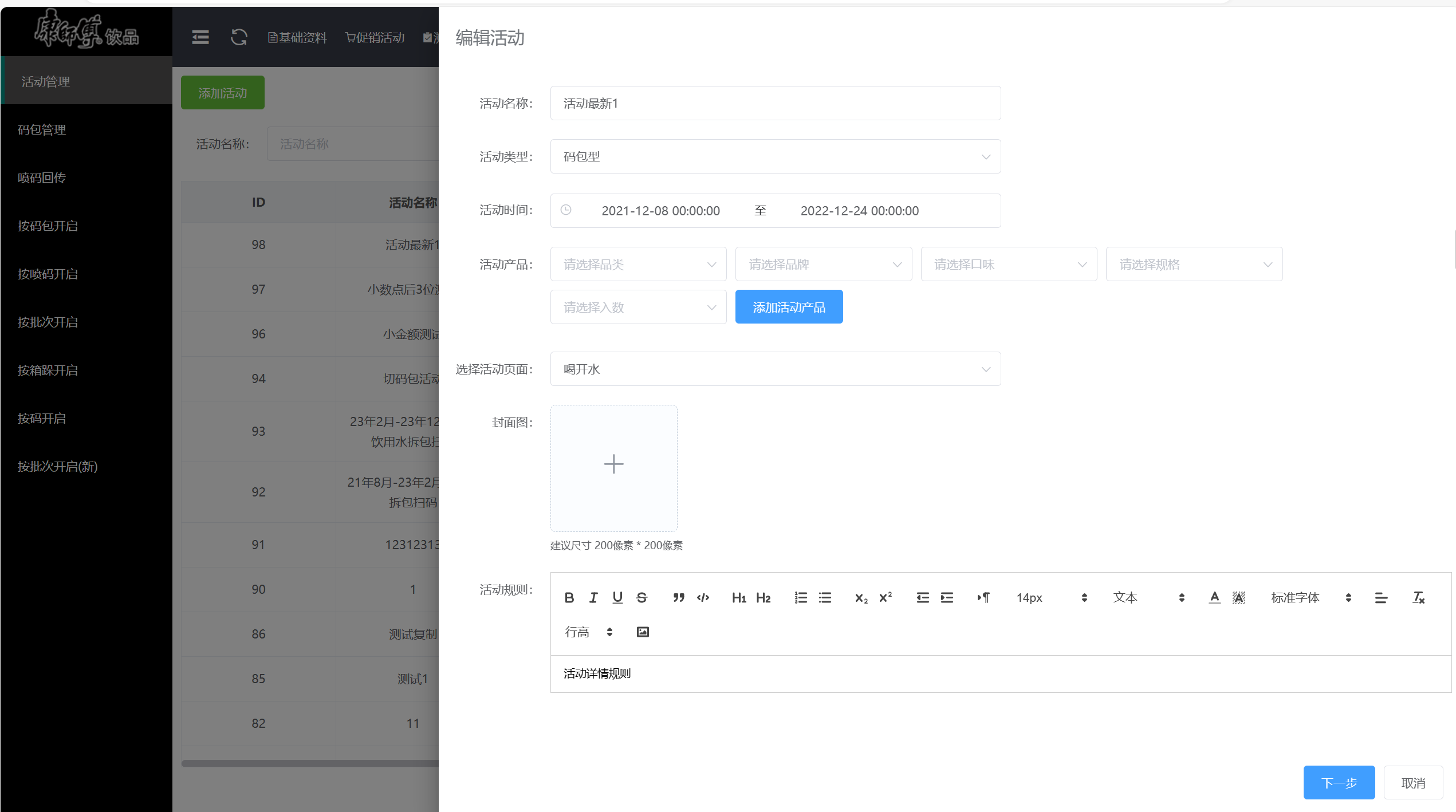Open the 基础资料 top menu
The height and width of the screenshot is (812, 1456).
coord(297,38)
